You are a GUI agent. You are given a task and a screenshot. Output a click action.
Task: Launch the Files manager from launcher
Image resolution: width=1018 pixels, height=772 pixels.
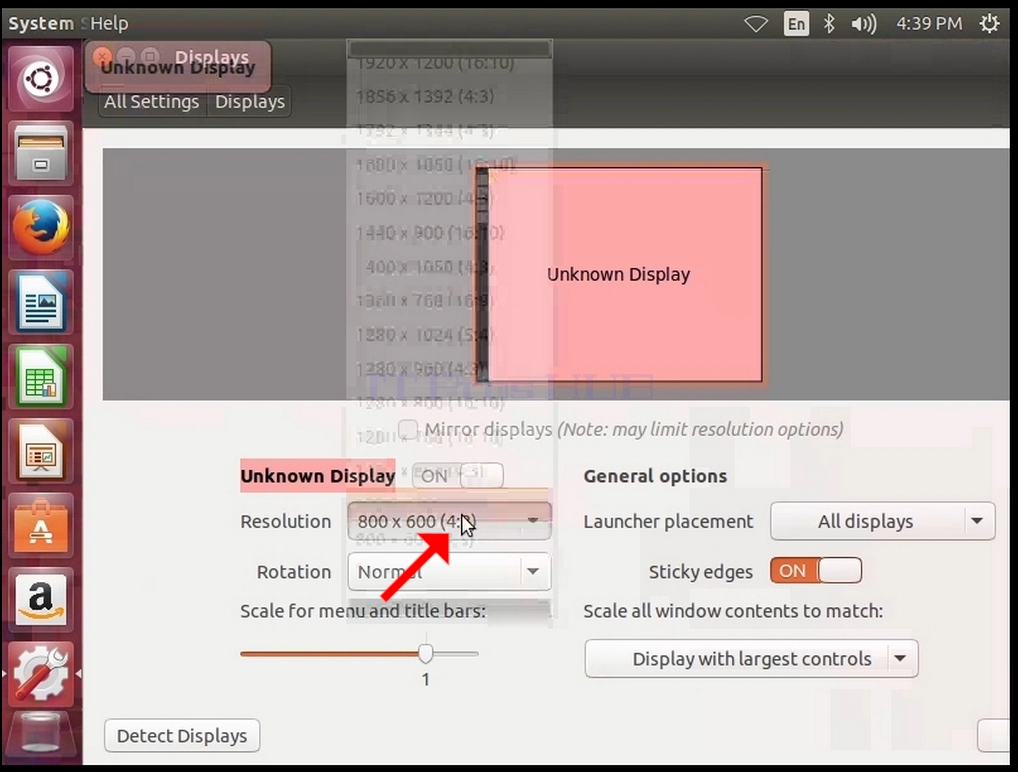(41, 155)
